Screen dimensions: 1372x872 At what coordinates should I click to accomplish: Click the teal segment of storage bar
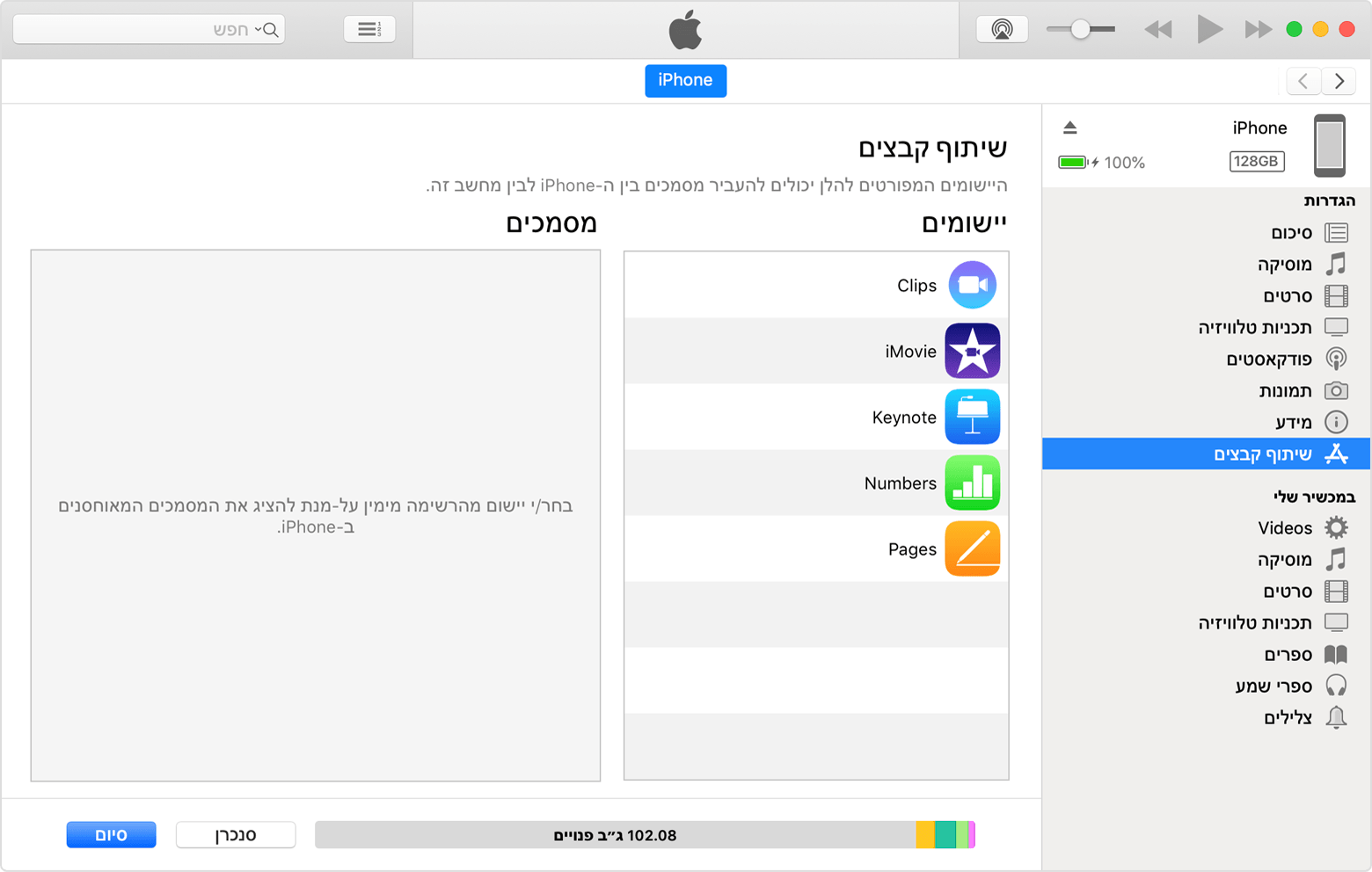coord(945,835)
